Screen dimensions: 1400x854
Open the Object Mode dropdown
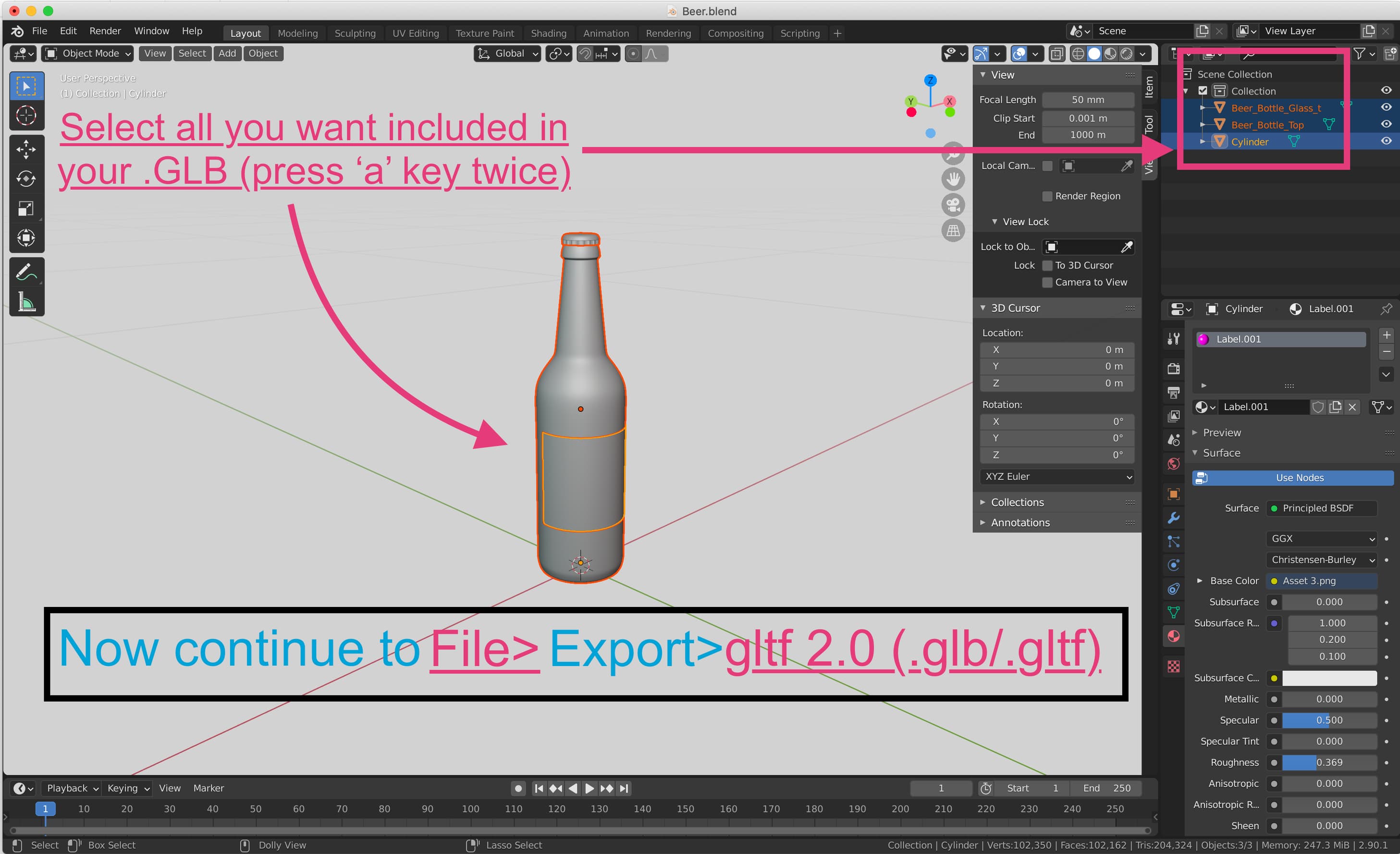[x=87, y=53]
